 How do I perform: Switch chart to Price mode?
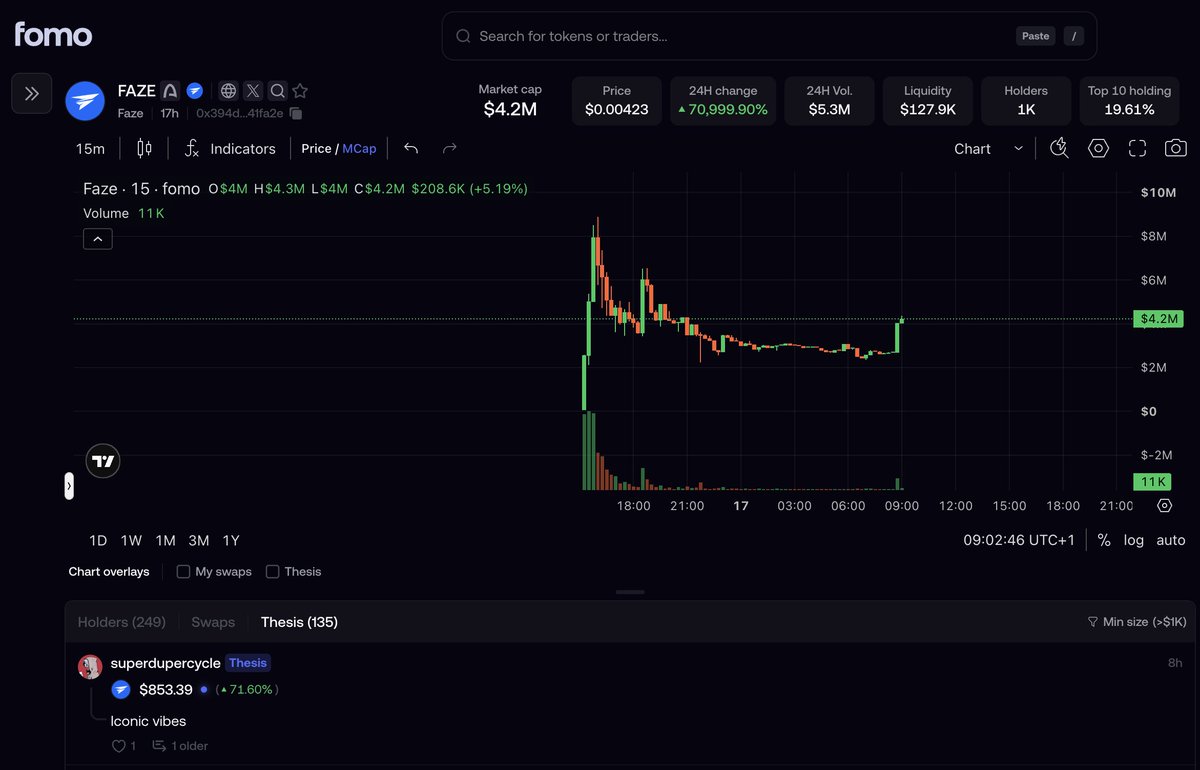click(316, 149)
